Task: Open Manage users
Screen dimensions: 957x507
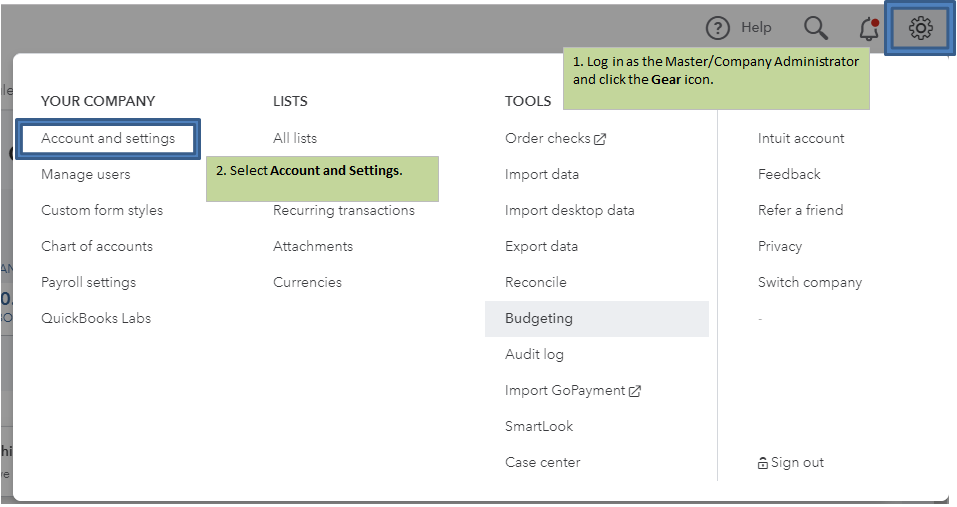Action: tap(86, 174)
